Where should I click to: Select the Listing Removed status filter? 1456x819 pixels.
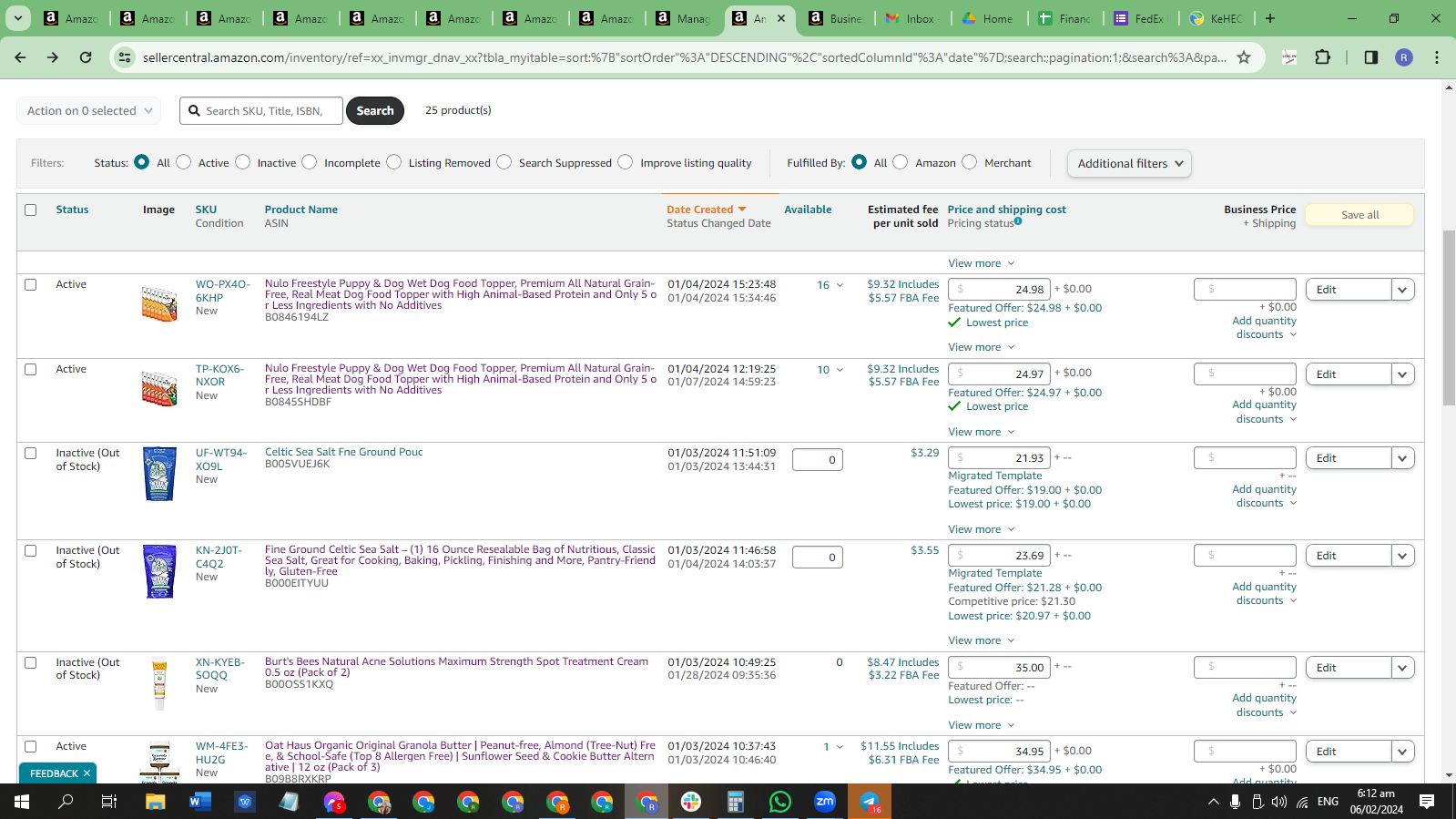pyautogui.click(x=394, y=162)
